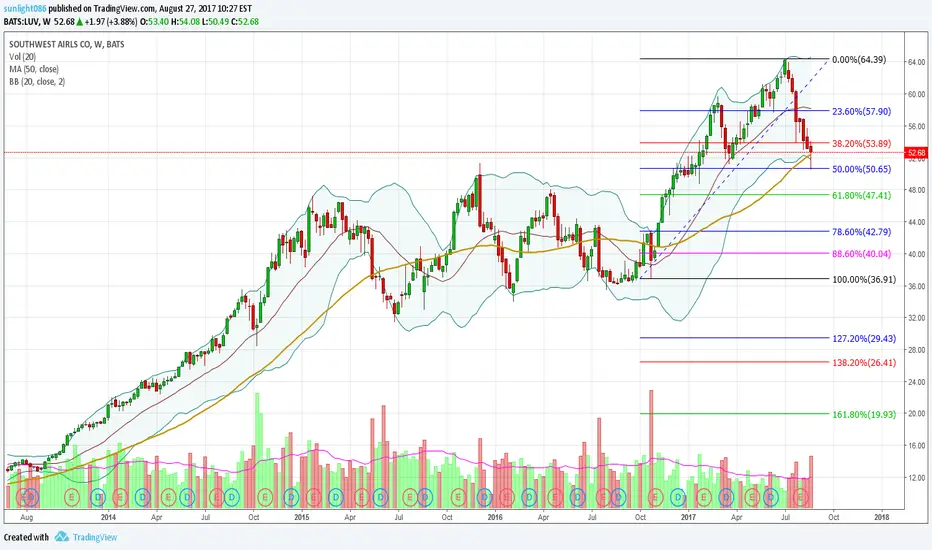Click the 78.60%(42.79) Fibonacci label

pyautogui.click(x=861, y=232)
